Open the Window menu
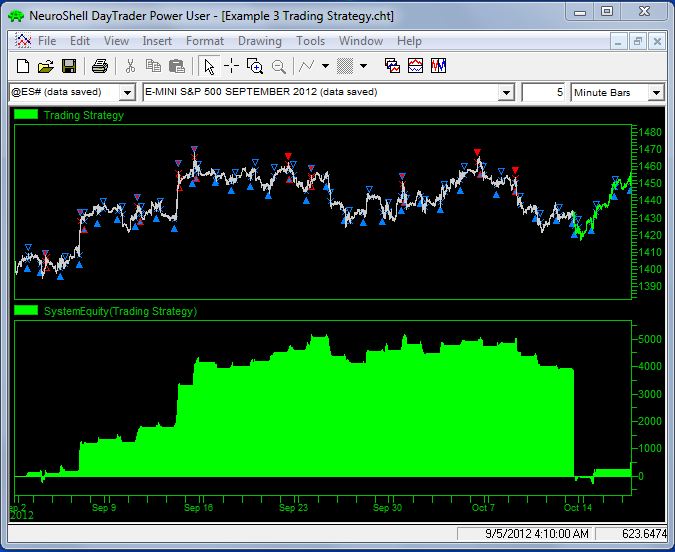 [361, 41]
